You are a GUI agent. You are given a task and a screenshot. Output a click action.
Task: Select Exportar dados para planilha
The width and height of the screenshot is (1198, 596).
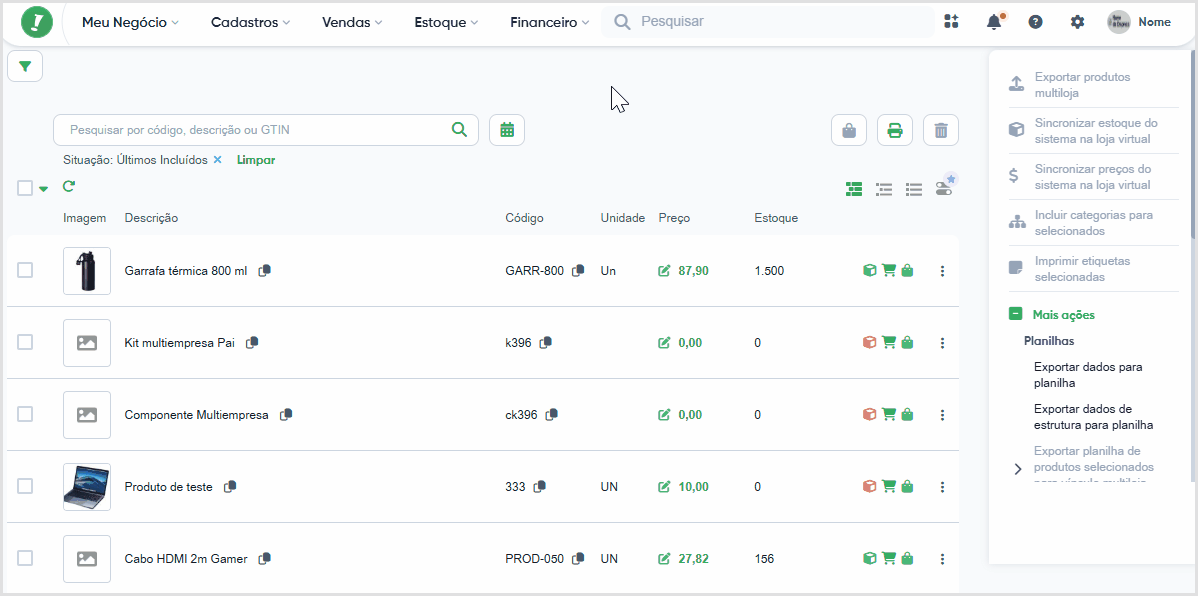click(1088, 374)
